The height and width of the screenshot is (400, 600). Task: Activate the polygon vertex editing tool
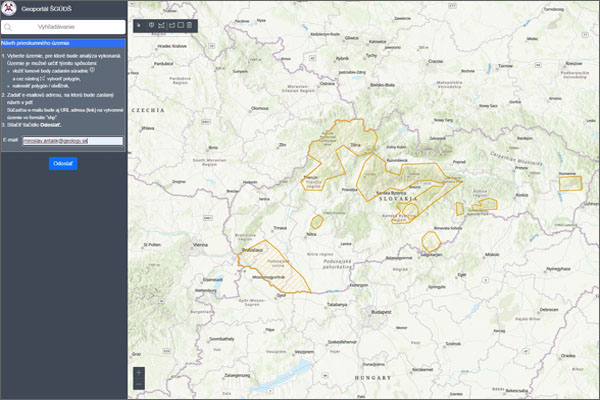(x=161, y=23)
